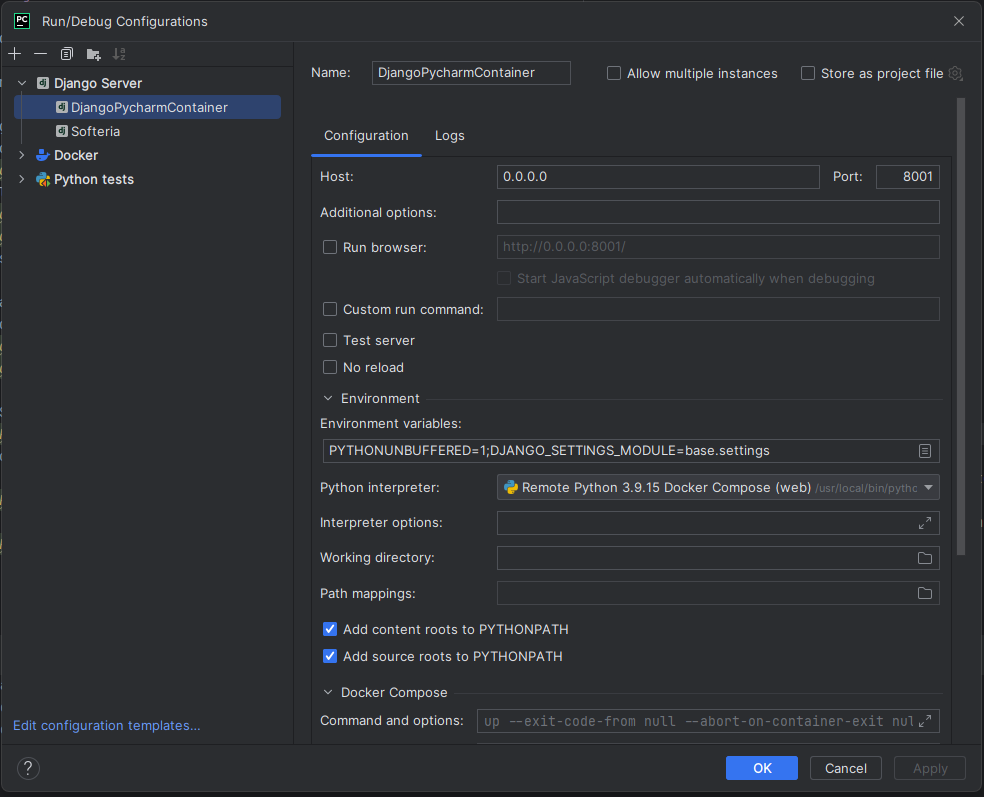Click the help question mark button
The width and height of the screenshot is (984, 797).
[28, 768]
